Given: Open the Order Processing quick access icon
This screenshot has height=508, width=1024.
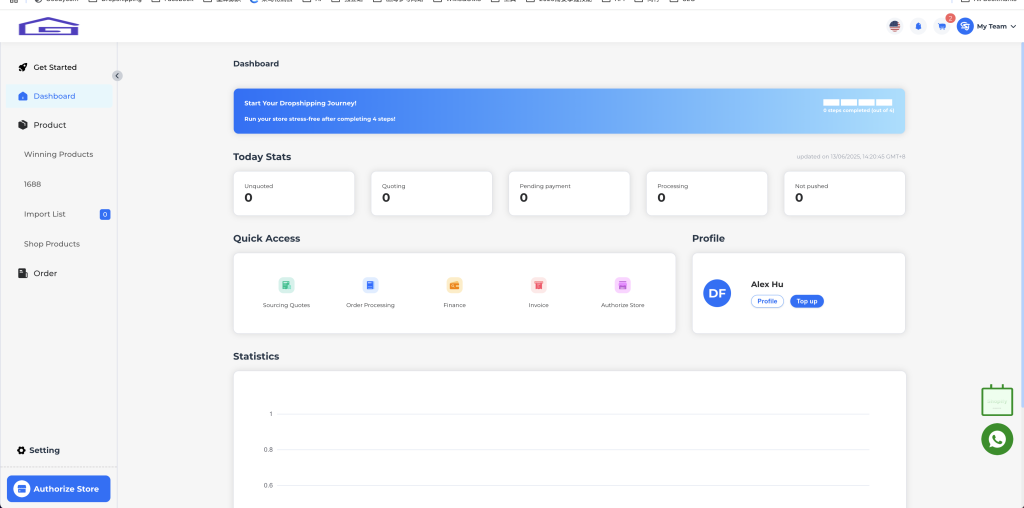Looking at the screenshot, I should pyautogui.click(x=370, y=285).
